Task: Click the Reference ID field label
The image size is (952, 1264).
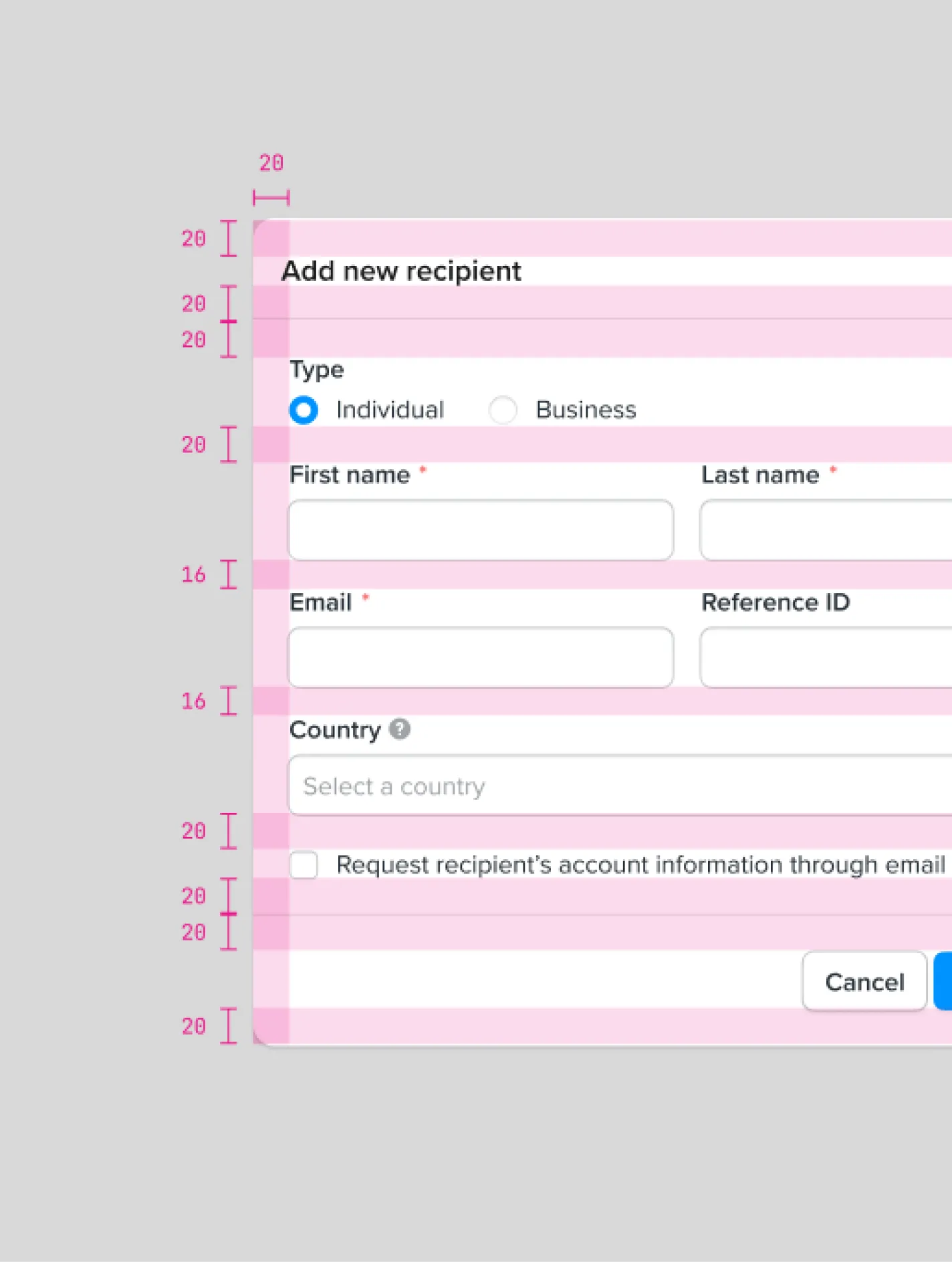Action: click(x=776, y=602)
